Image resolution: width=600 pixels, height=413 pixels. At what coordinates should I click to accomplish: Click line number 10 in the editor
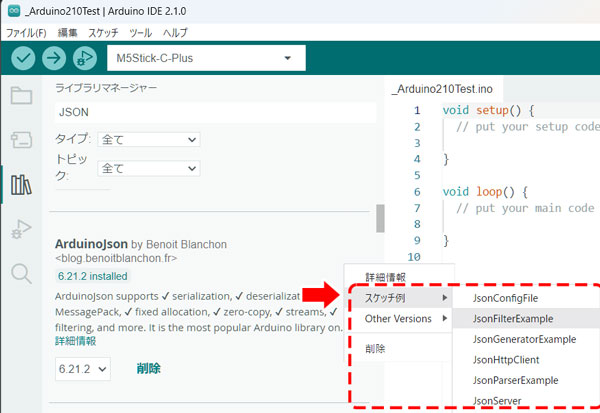pyautogui.click(x=414, y=257)
